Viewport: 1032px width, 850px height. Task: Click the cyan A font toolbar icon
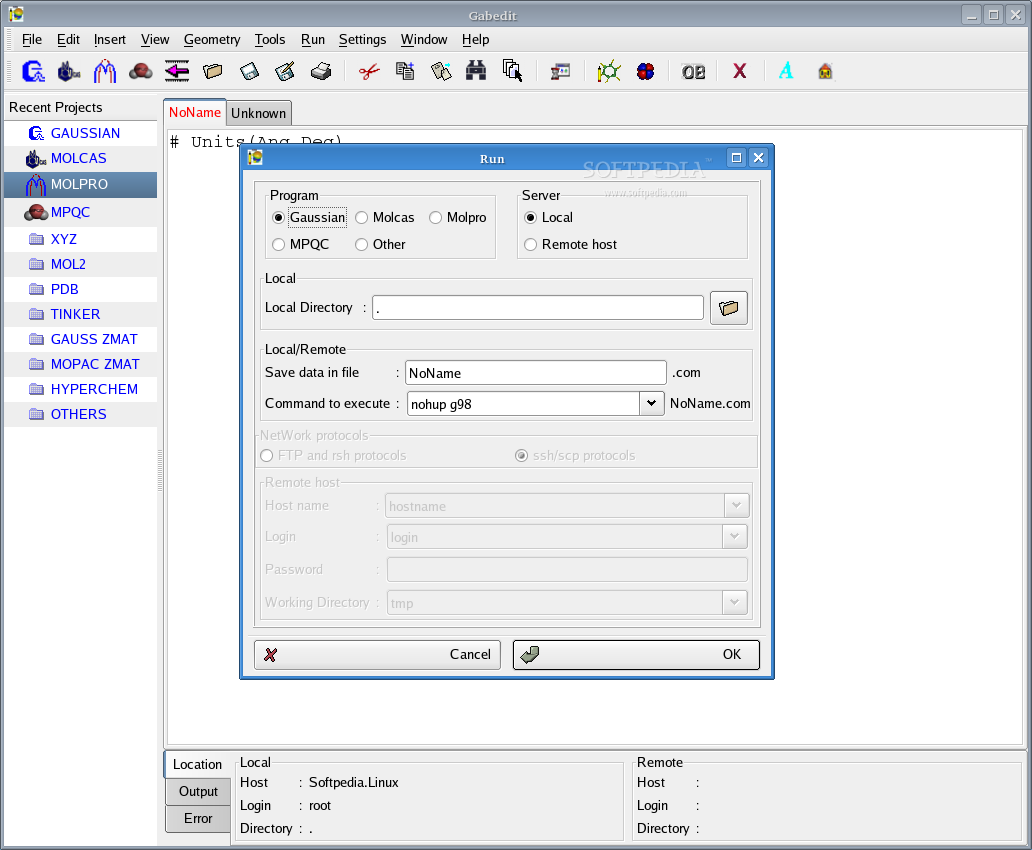[x=786, y=71]
